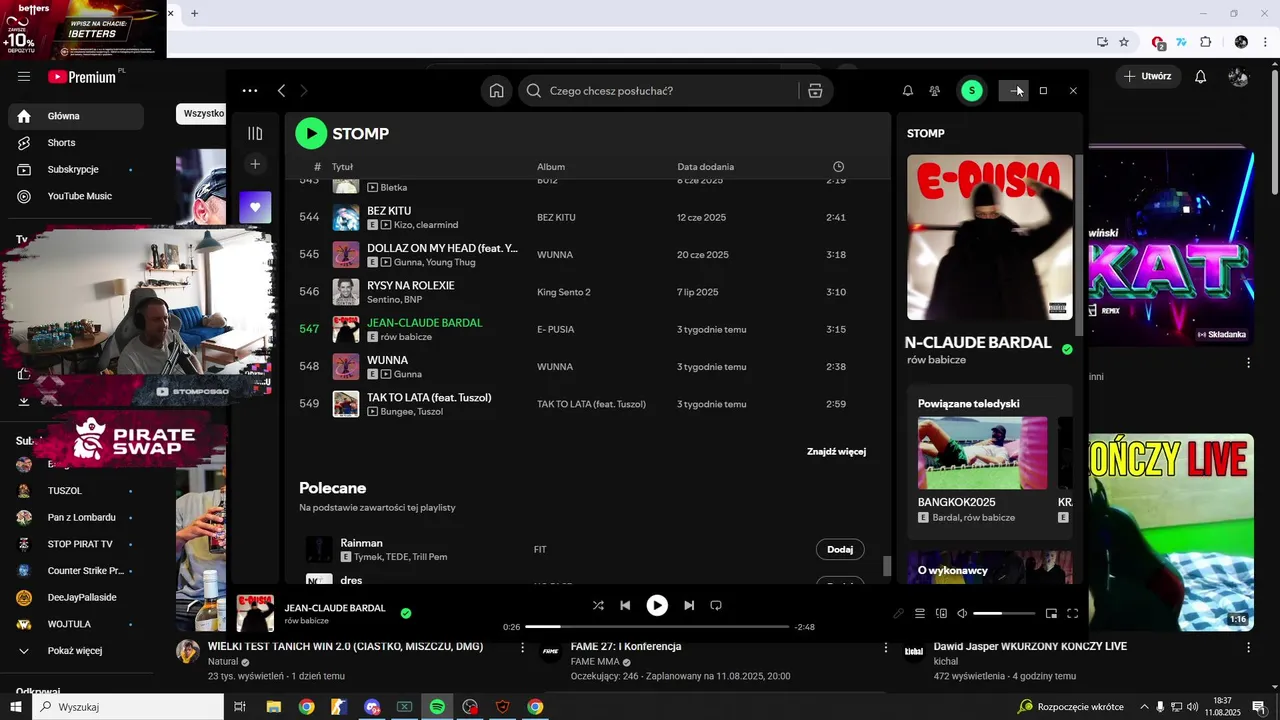Viewport: 1280px width, 720px height.
Task: Open Connect to a device icon
Action: pos(941,613)
